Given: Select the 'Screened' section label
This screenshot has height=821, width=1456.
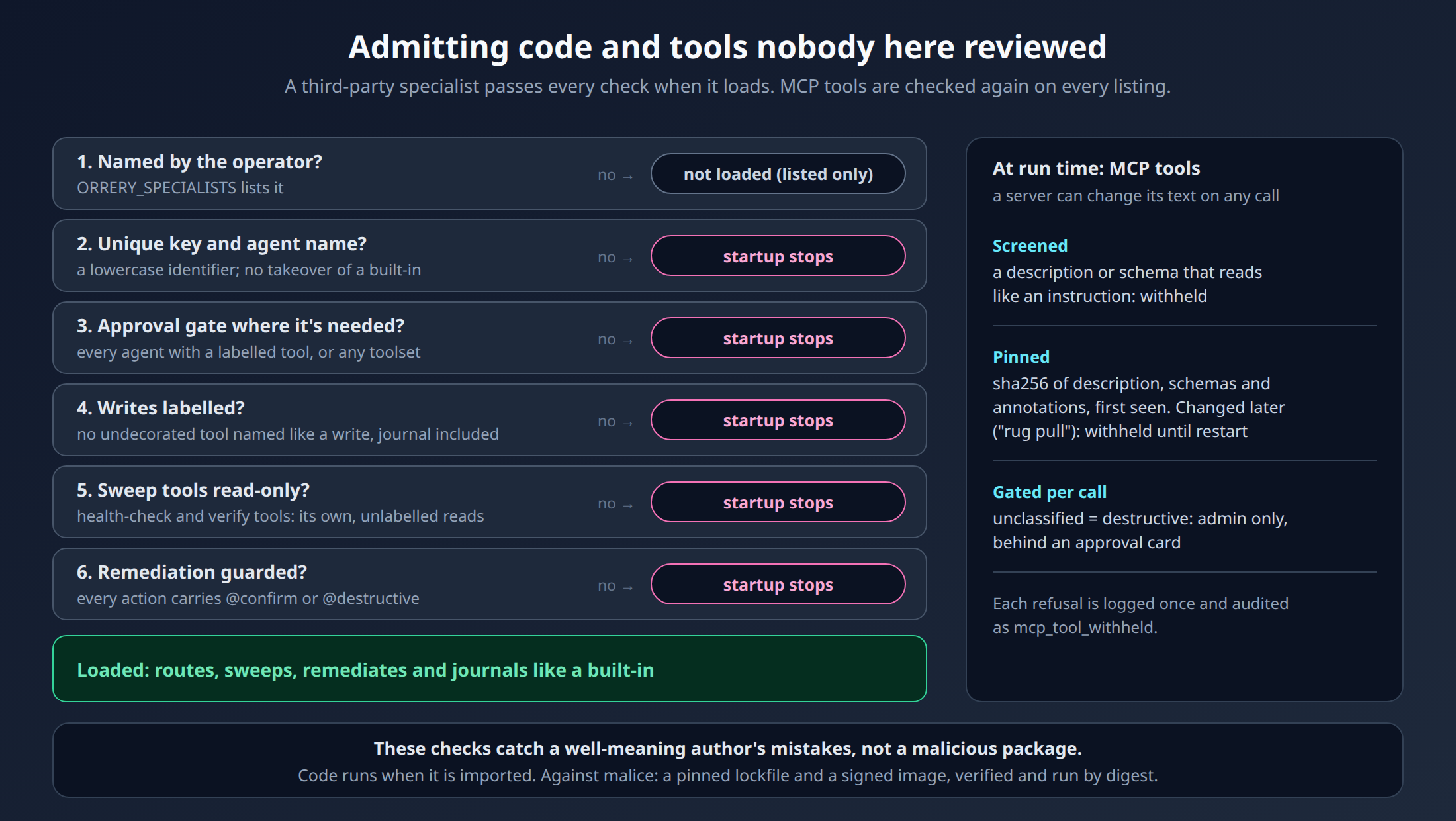Looking at the screenshot, I should [x=1030, y=246].
